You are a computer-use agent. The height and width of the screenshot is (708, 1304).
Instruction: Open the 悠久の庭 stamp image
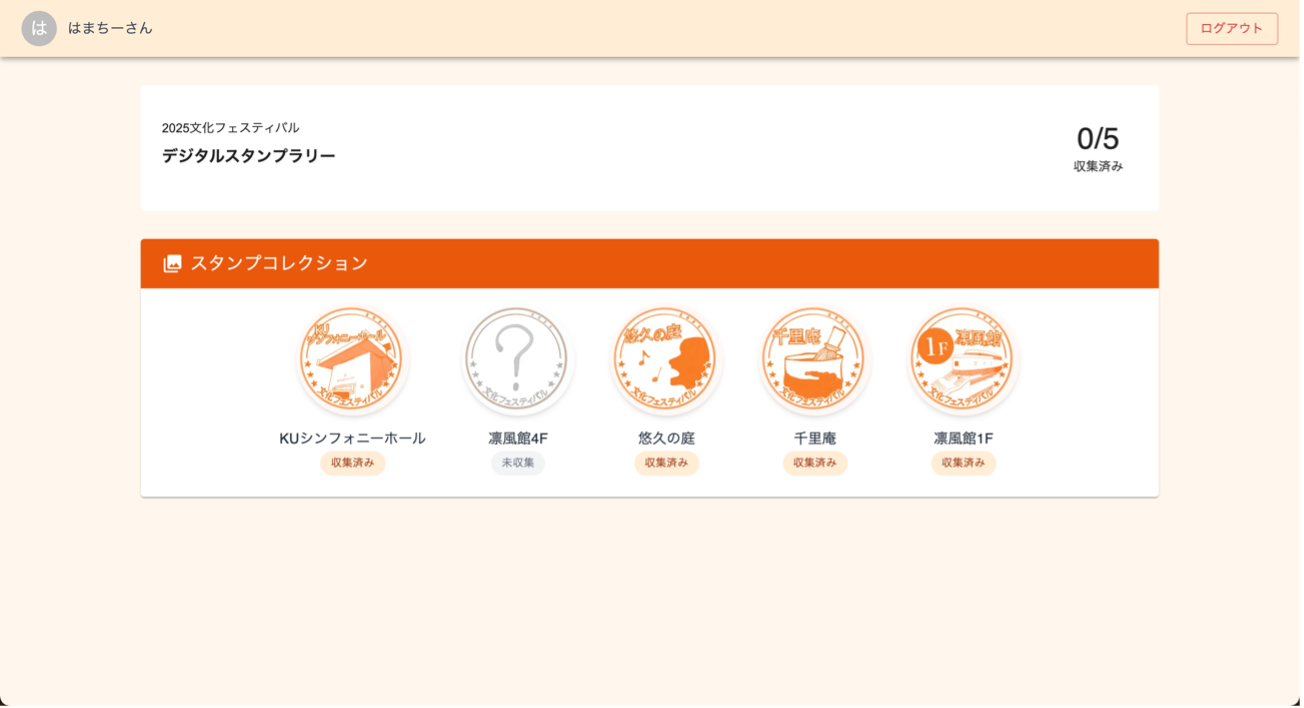(665, 360)
